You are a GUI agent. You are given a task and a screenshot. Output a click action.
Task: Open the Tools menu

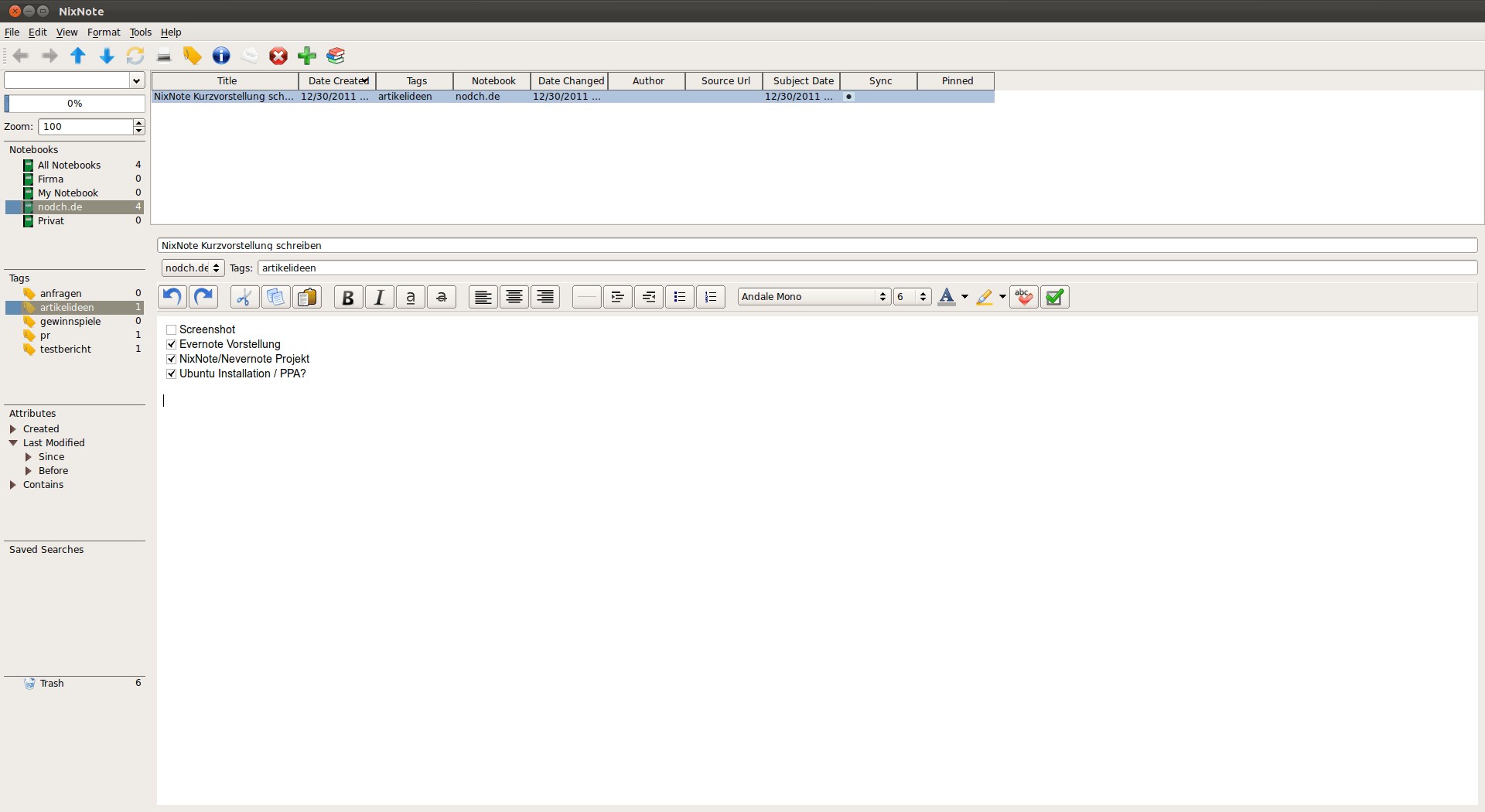[140, 32]
